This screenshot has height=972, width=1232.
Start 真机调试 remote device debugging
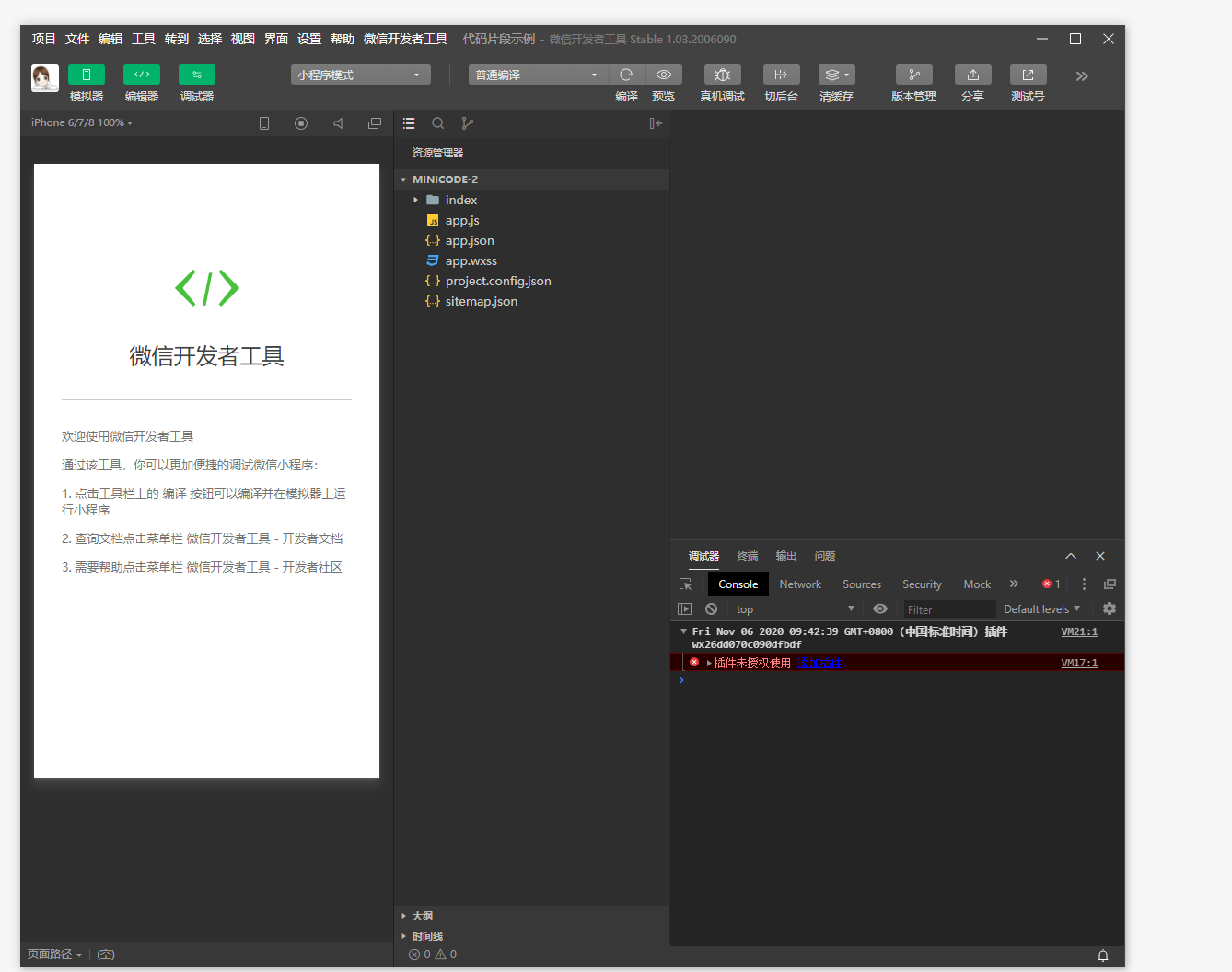point(723,75)
